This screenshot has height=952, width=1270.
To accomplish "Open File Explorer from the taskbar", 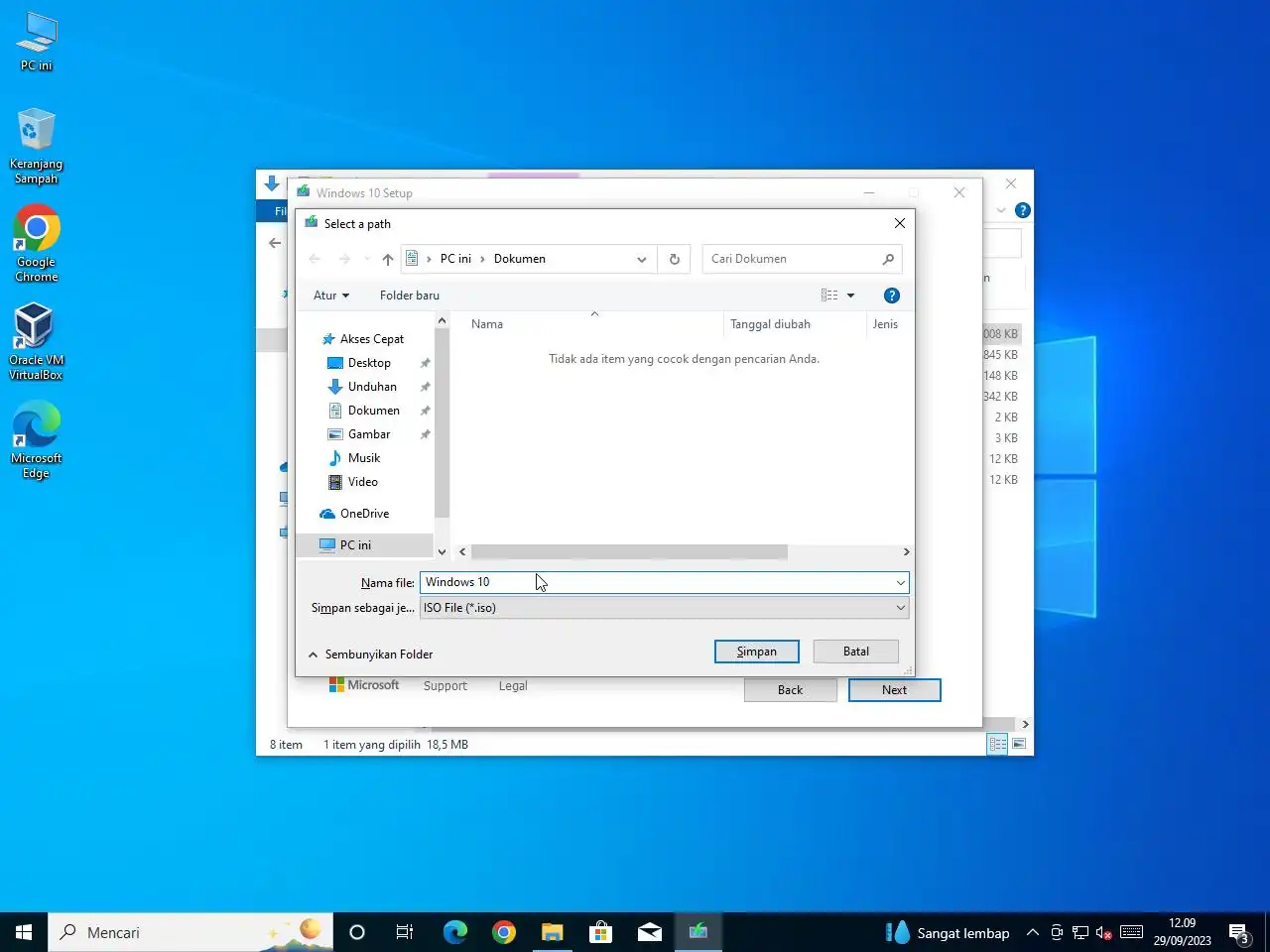I will (x=553, y=932).
